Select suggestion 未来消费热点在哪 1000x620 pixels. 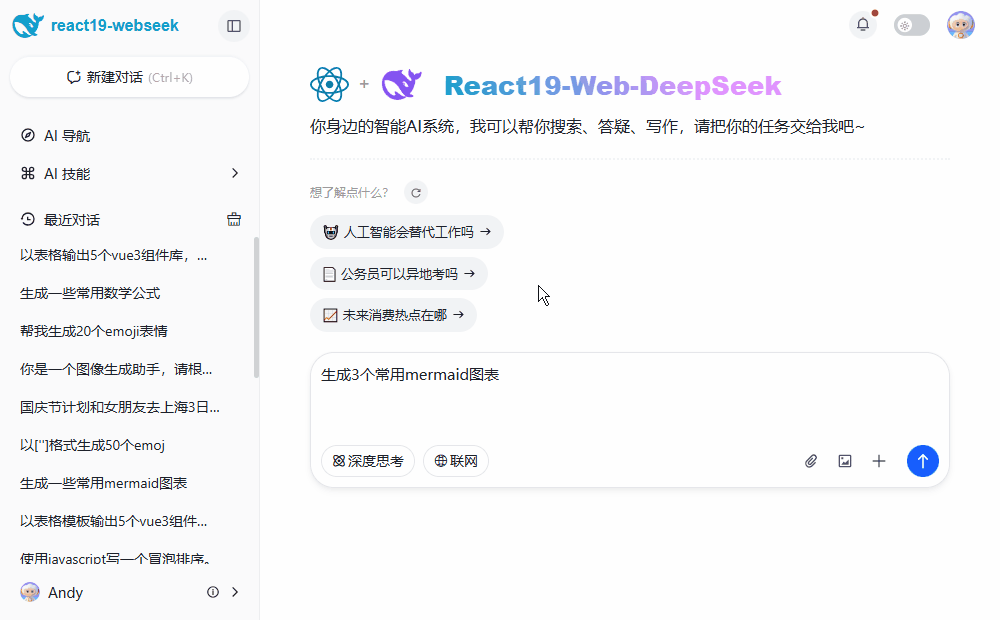pos(393,315)
